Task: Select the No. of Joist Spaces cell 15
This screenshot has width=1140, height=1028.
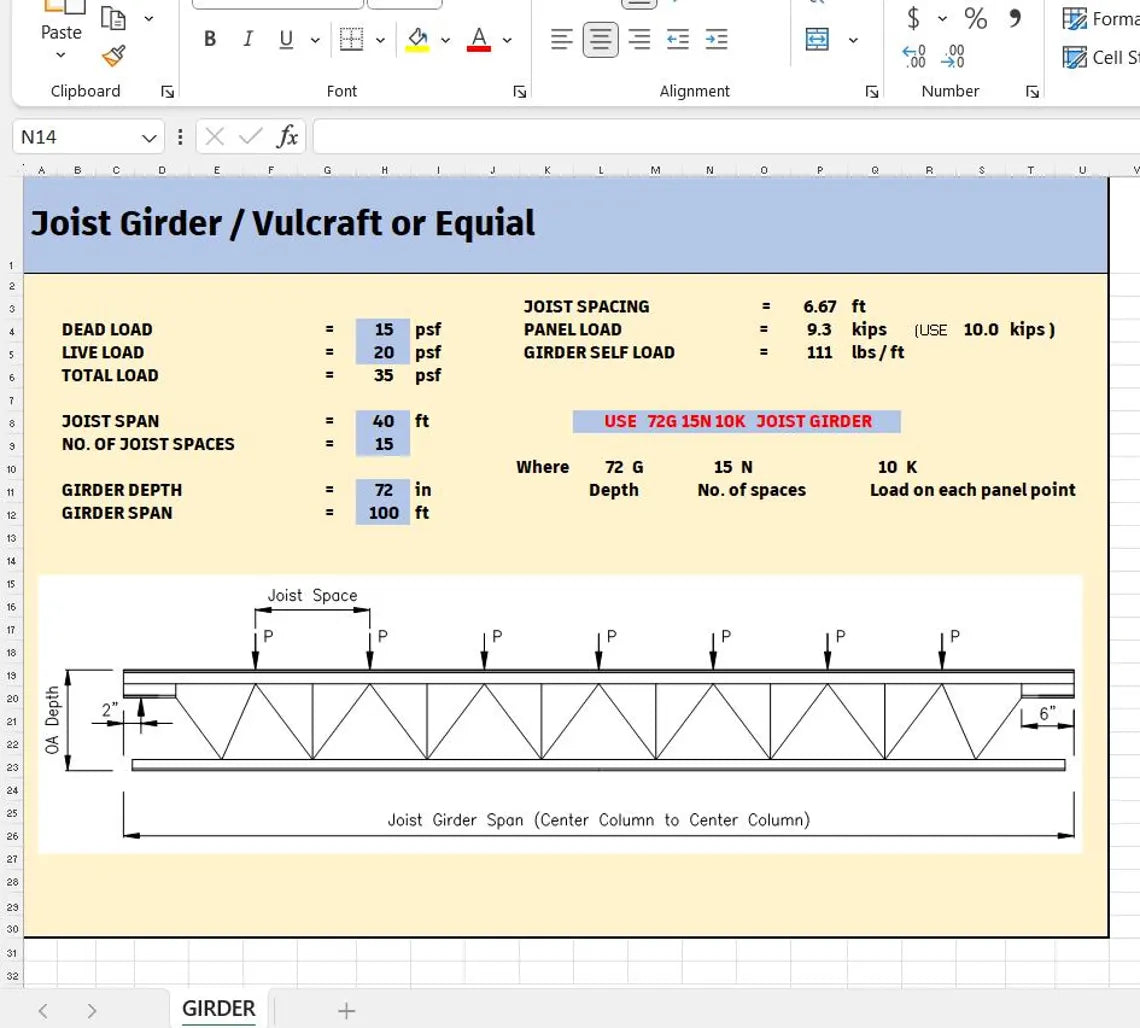Action: pos(383,444)
